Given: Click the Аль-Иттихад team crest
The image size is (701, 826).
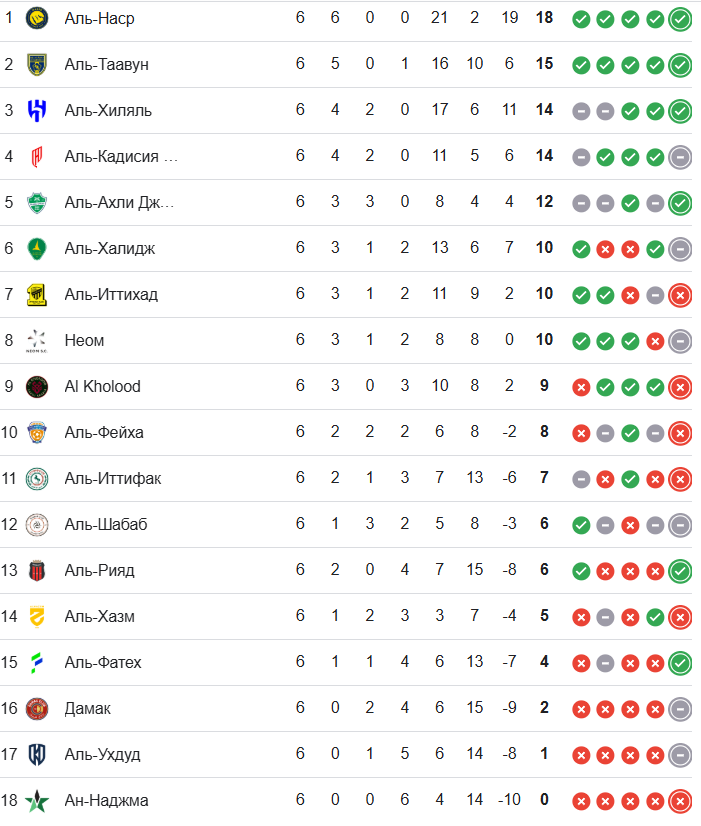Looking at the screenshot, I should pyautogui.click(x=37, y=294).
